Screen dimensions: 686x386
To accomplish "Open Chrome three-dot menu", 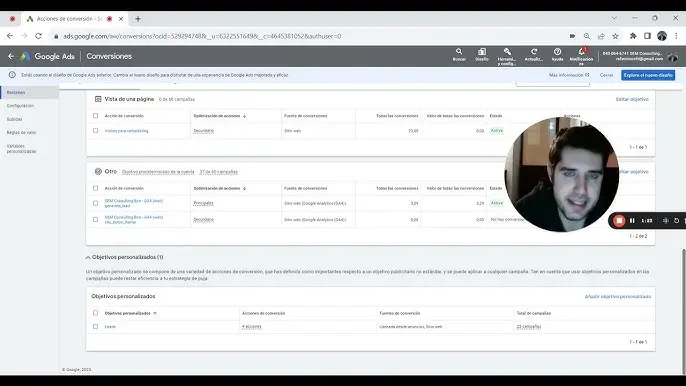I will pyautogui.click(x=676, y=36).
